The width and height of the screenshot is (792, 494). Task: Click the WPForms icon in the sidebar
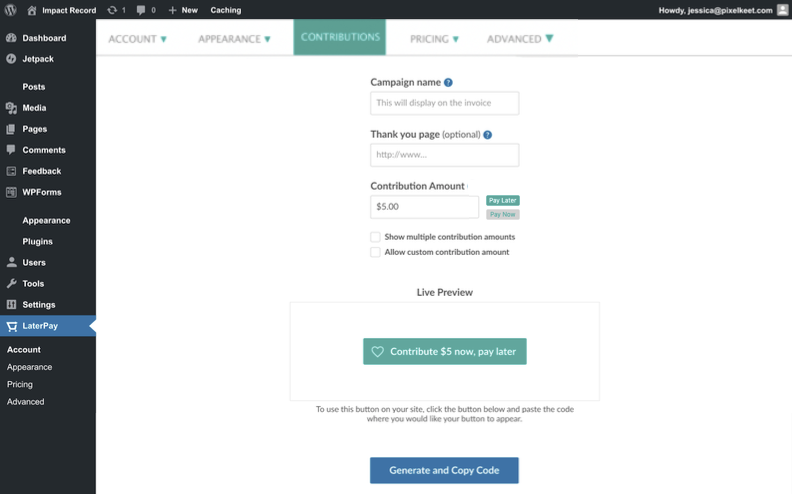click(11, 192)
